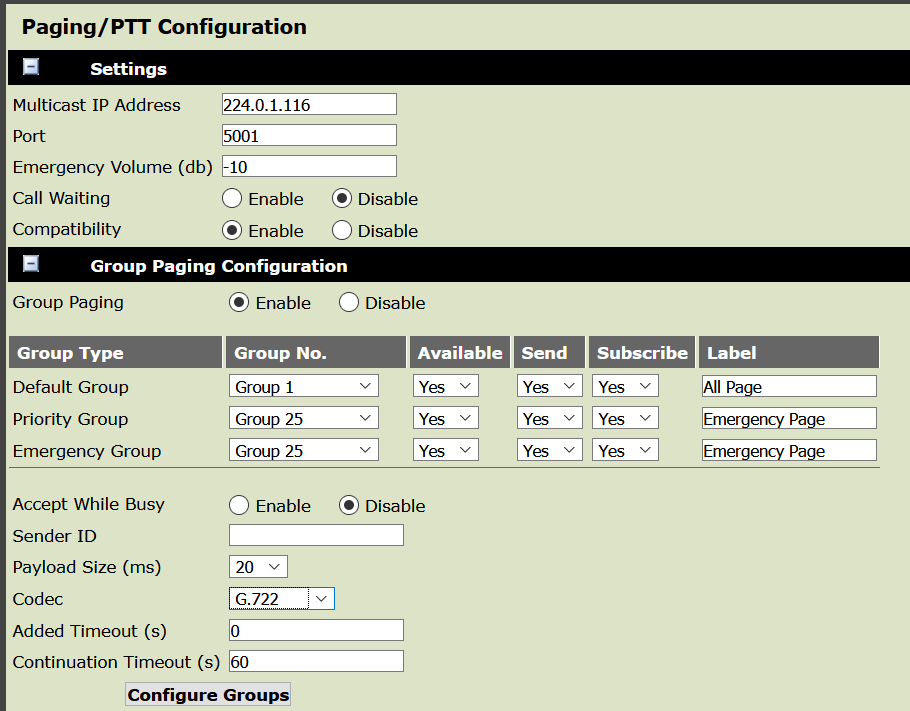
Task: Collapse the Group Paging Configuration section icon
Action: (x=31, y=264)
